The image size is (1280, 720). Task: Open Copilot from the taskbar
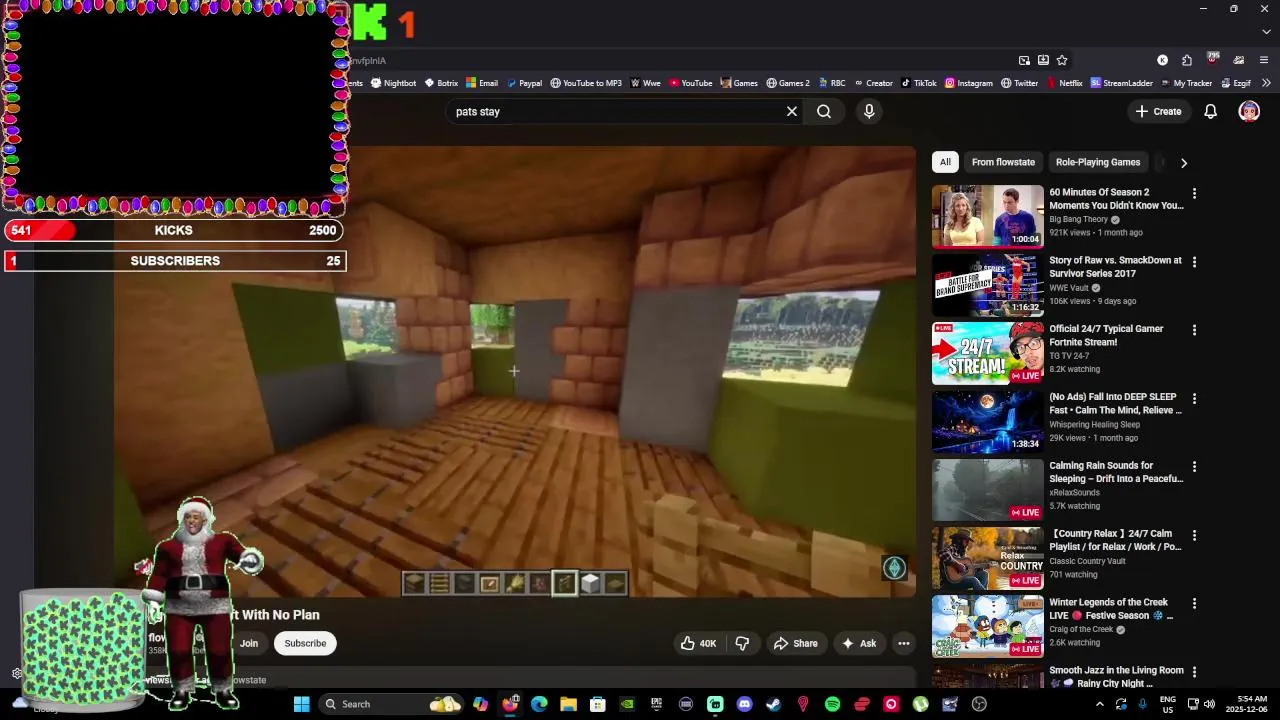[x=480, y=704]
